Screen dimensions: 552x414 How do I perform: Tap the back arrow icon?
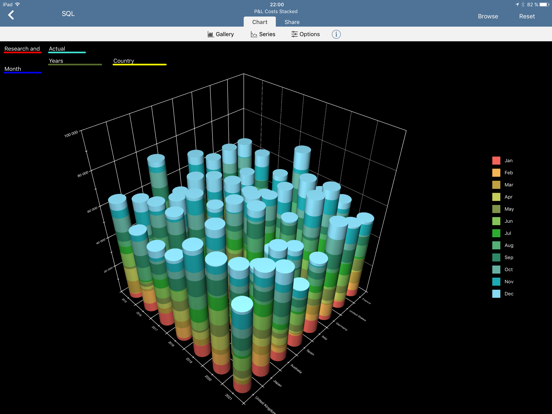[x=11, y=15]
